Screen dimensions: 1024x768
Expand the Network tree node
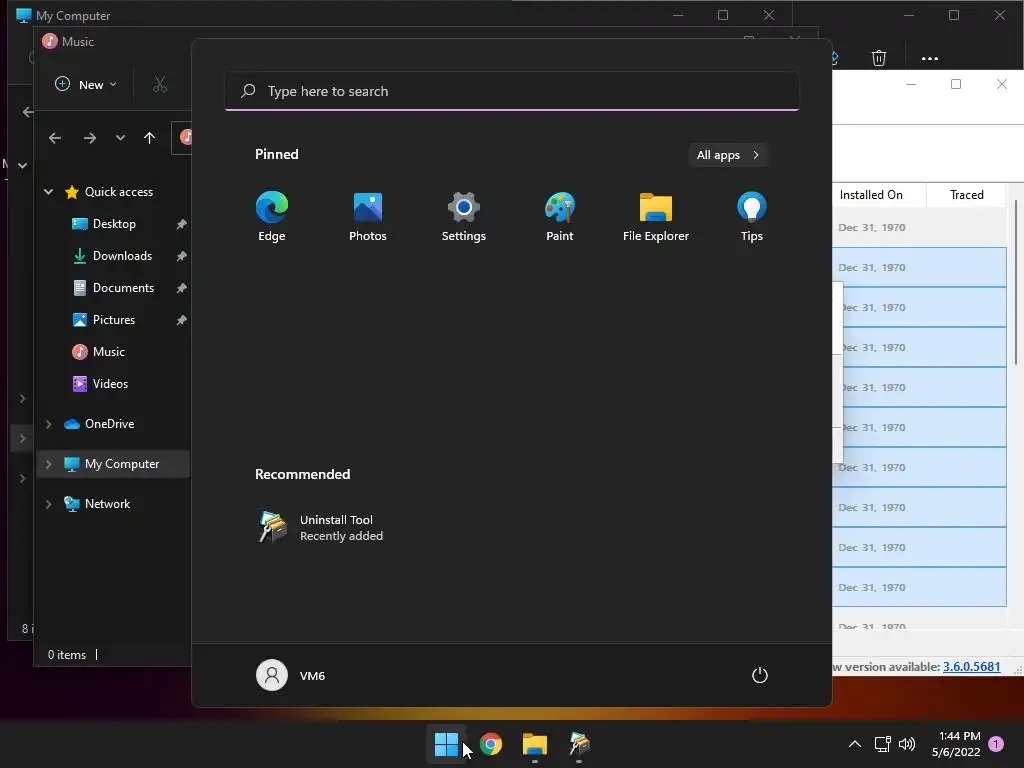point(48,504)
